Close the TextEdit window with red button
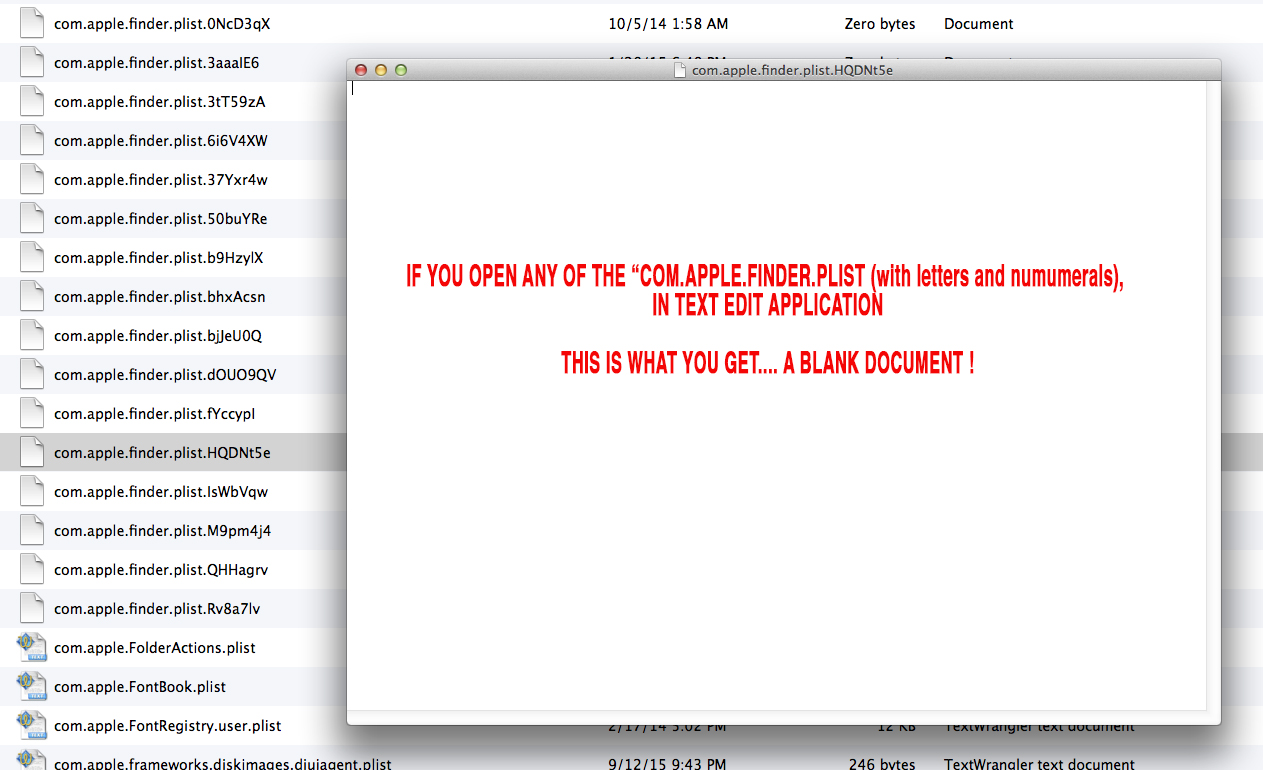 click(x=361, y=70)
